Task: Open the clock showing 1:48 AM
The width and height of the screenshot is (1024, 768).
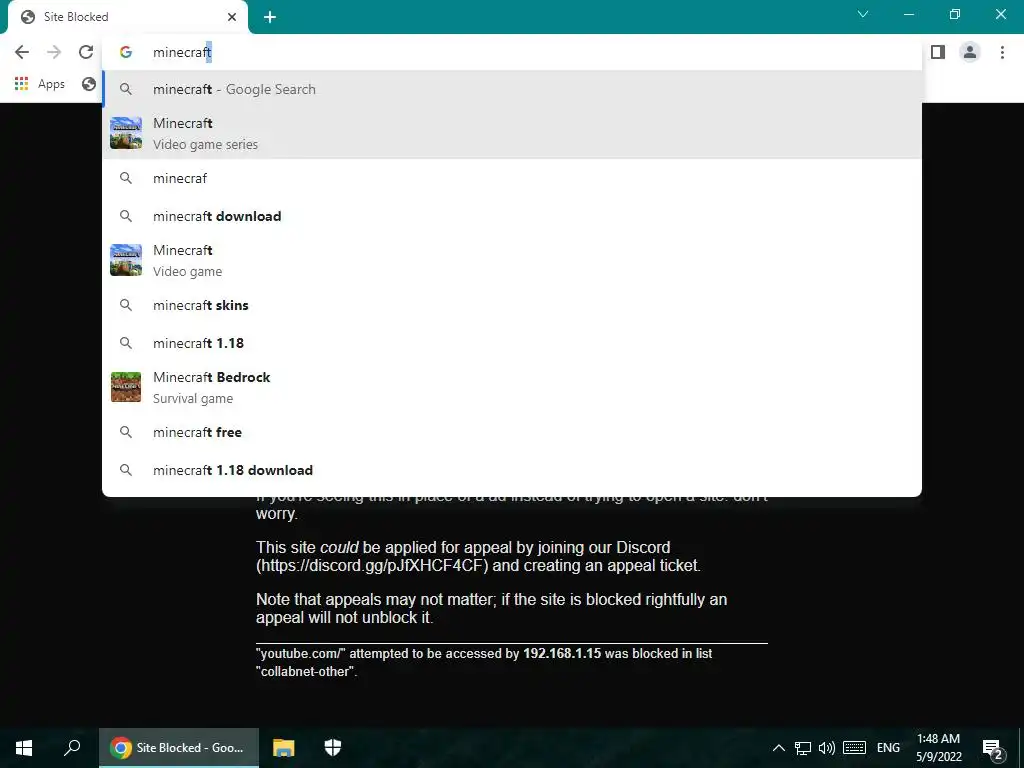Action: 938,748
